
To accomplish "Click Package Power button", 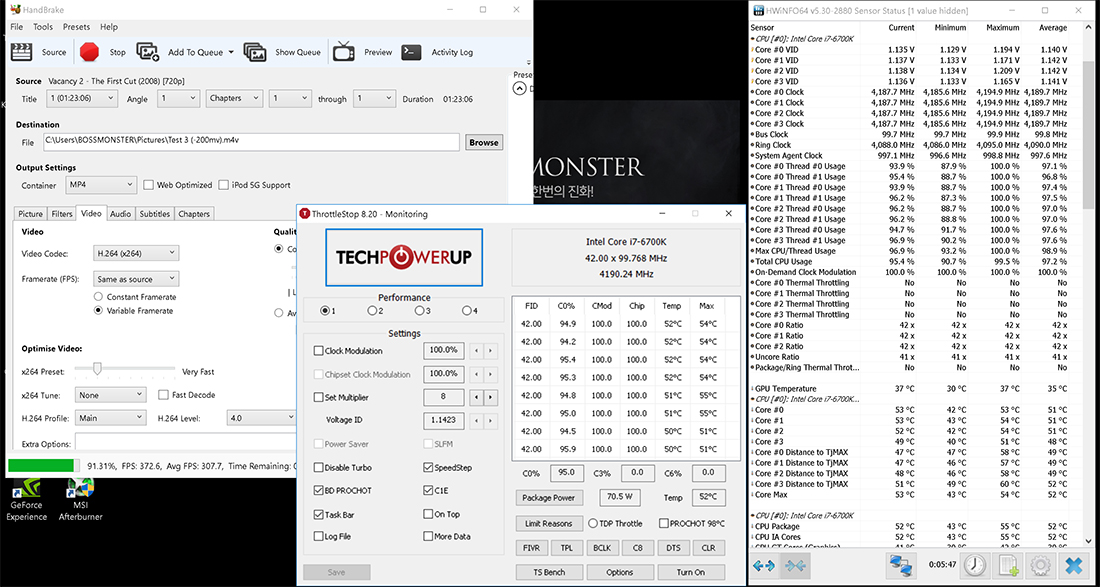I will coord(549,498).
